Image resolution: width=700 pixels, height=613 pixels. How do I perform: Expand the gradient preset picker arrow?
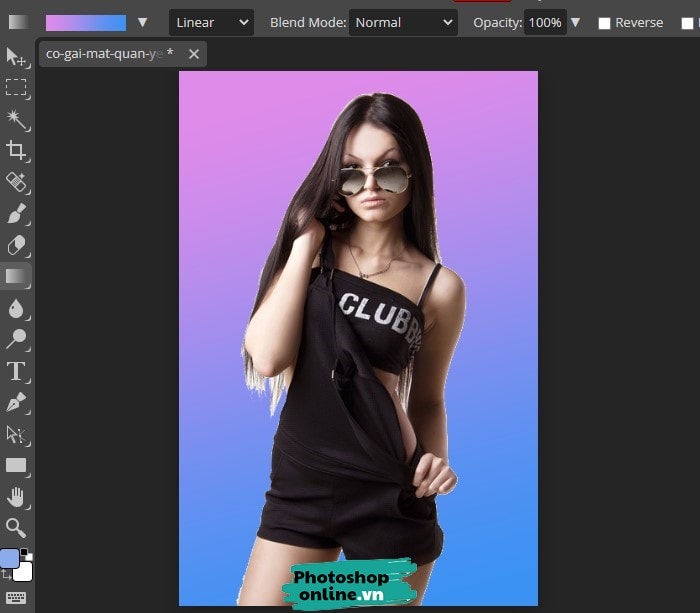tap(142, 23)
